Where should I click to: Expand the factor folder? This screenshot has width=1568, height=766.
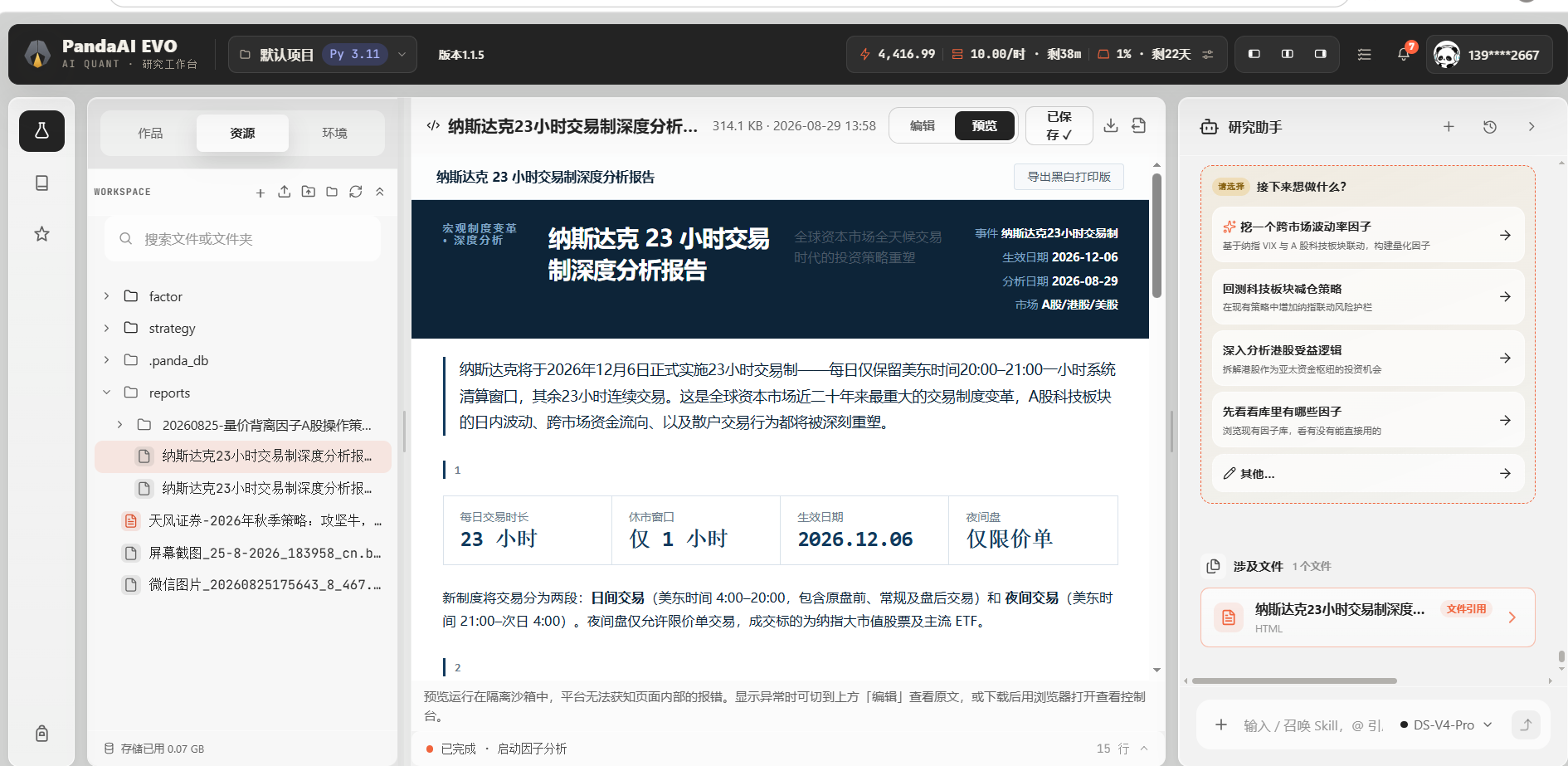[106, 296]
